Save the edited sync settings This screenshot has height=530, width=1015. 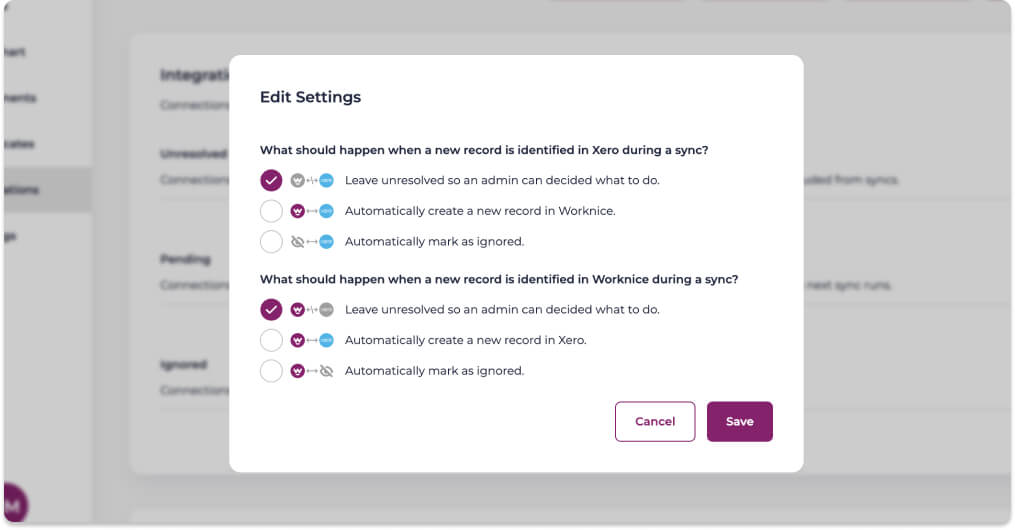[739, 421]
